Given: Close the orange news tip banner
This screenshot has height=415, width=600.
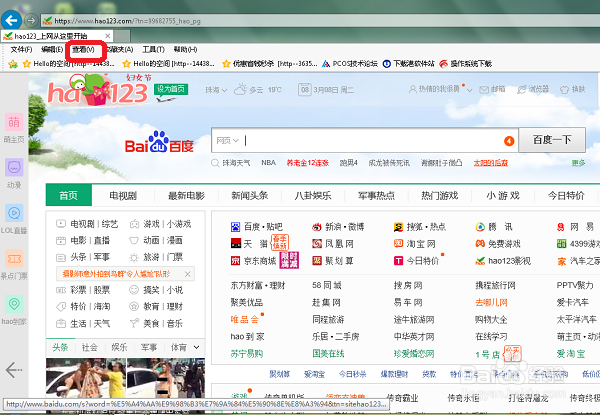Looking at the screenshot, I should (188, 274).
